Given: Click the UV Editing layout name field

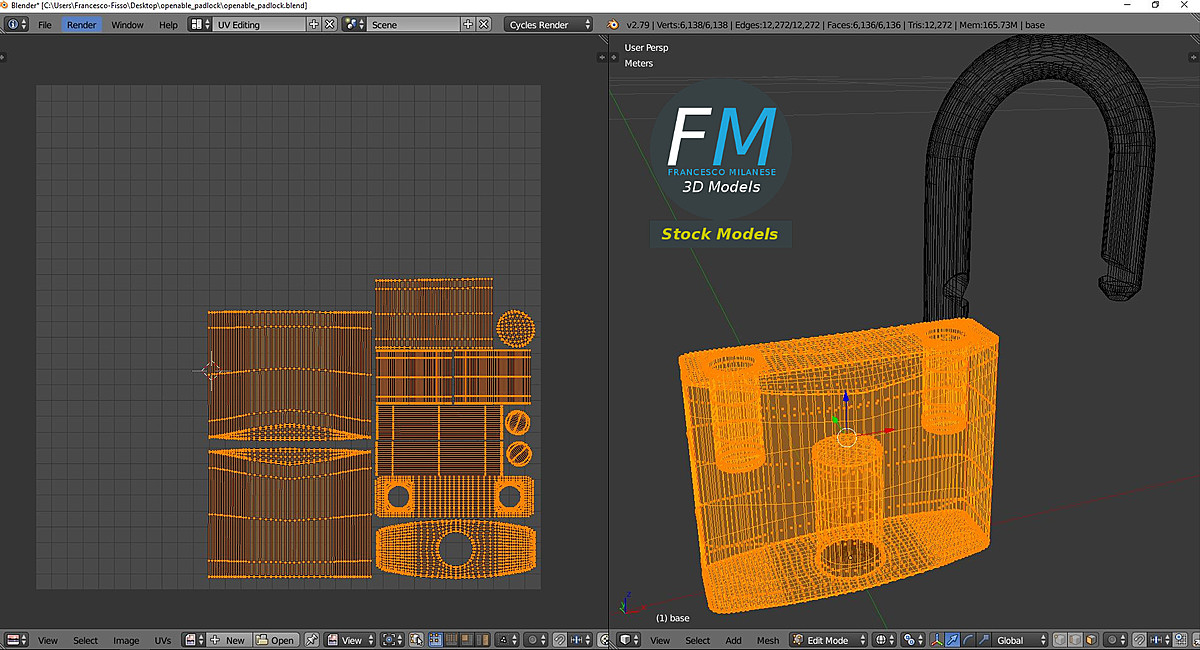Looking at the screenshot, I should click(x=256, y=24).
